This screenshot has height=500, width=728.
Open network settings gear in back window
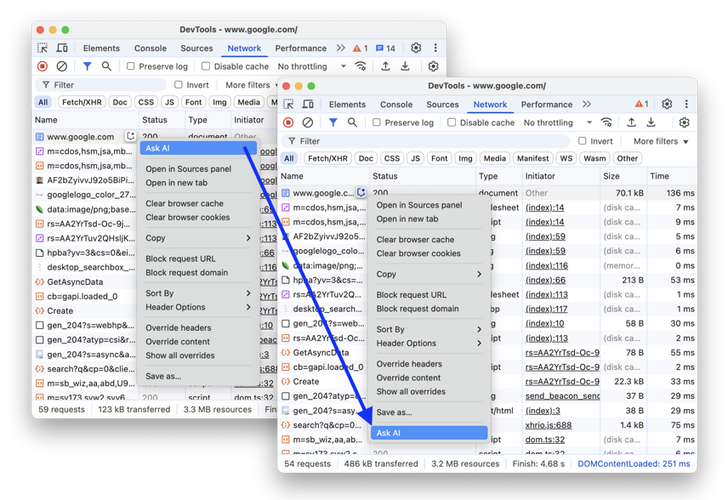[433, 66]
